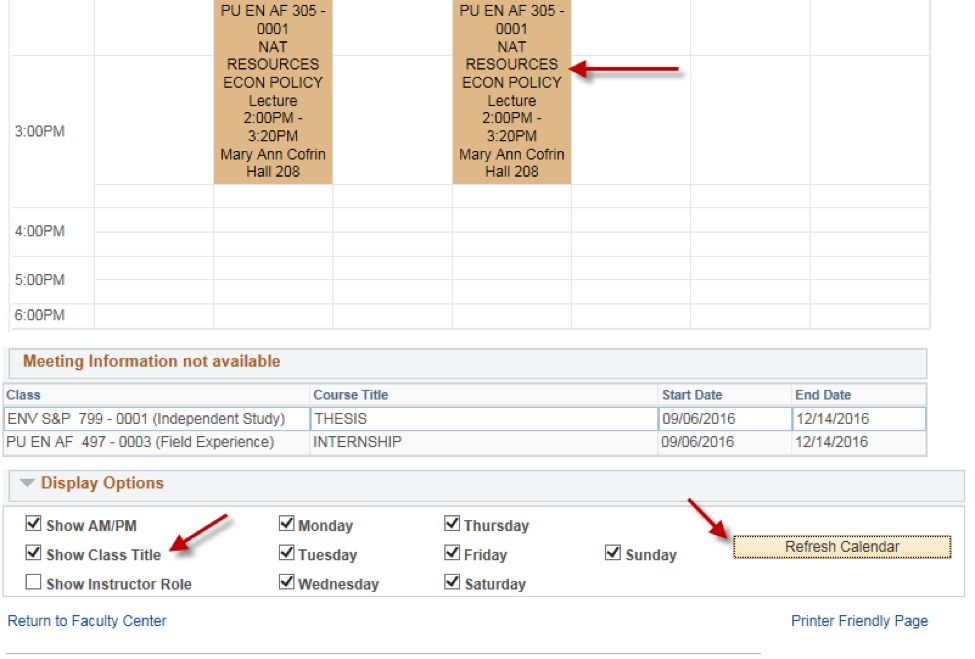The width and height of the screenshot is (975, 659).
Task: Select the PU EN AF 497 Field Experience row
Action: pos(140,442)
